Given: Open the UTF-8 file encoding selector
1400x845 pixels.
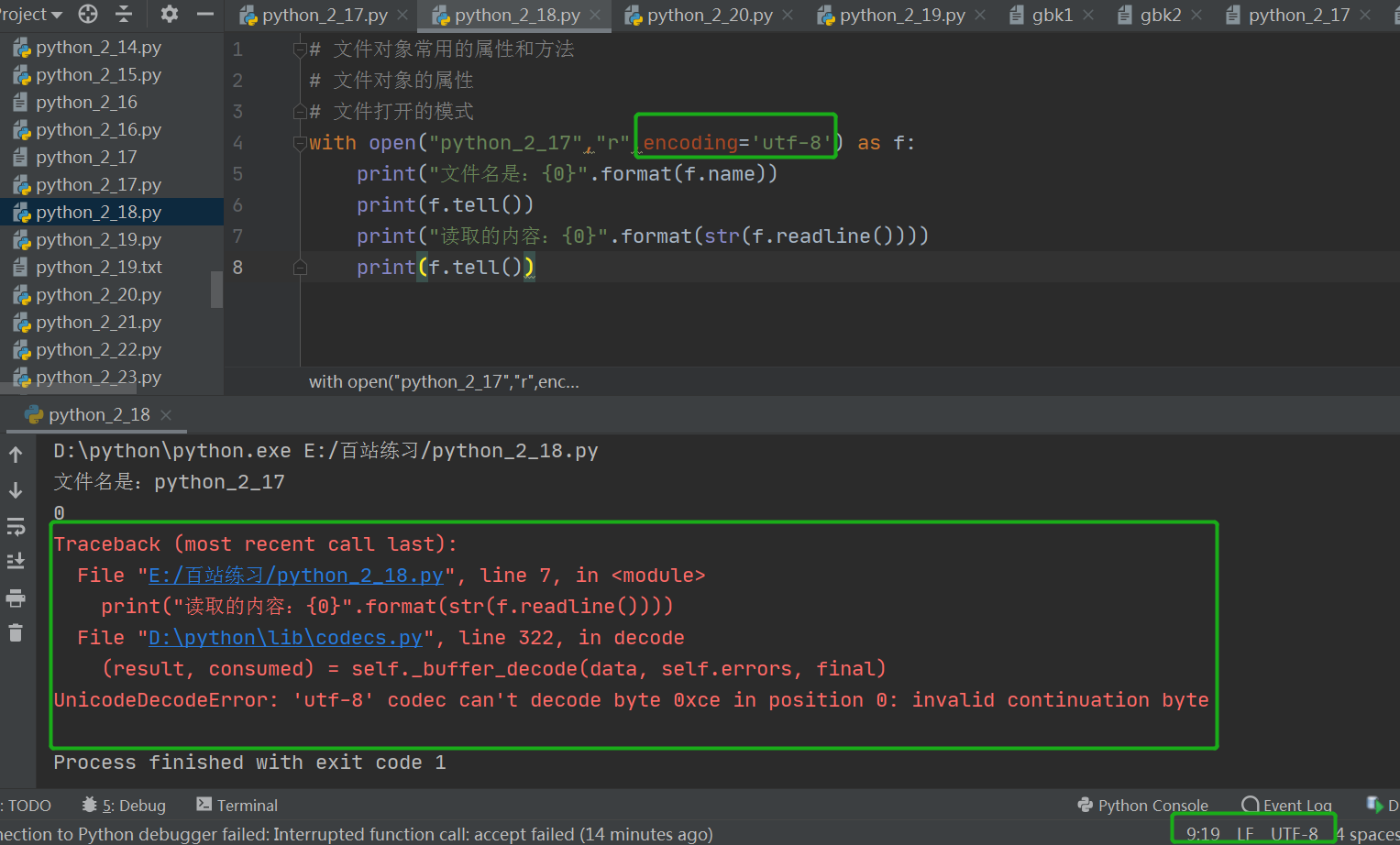Looking at the screenshot, I should tap(1294, 834).
